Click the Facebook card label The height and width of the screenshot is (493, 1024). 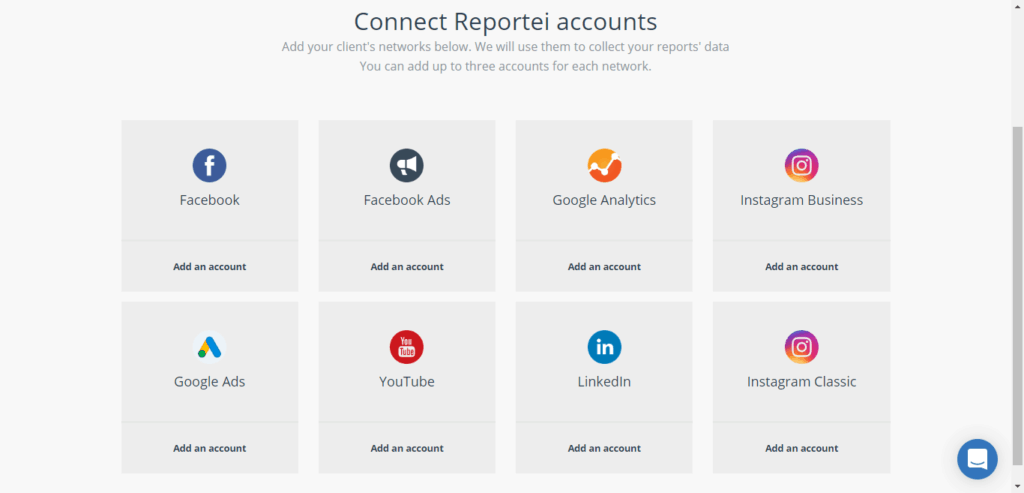pyautogui.click(x=210, y=200)
